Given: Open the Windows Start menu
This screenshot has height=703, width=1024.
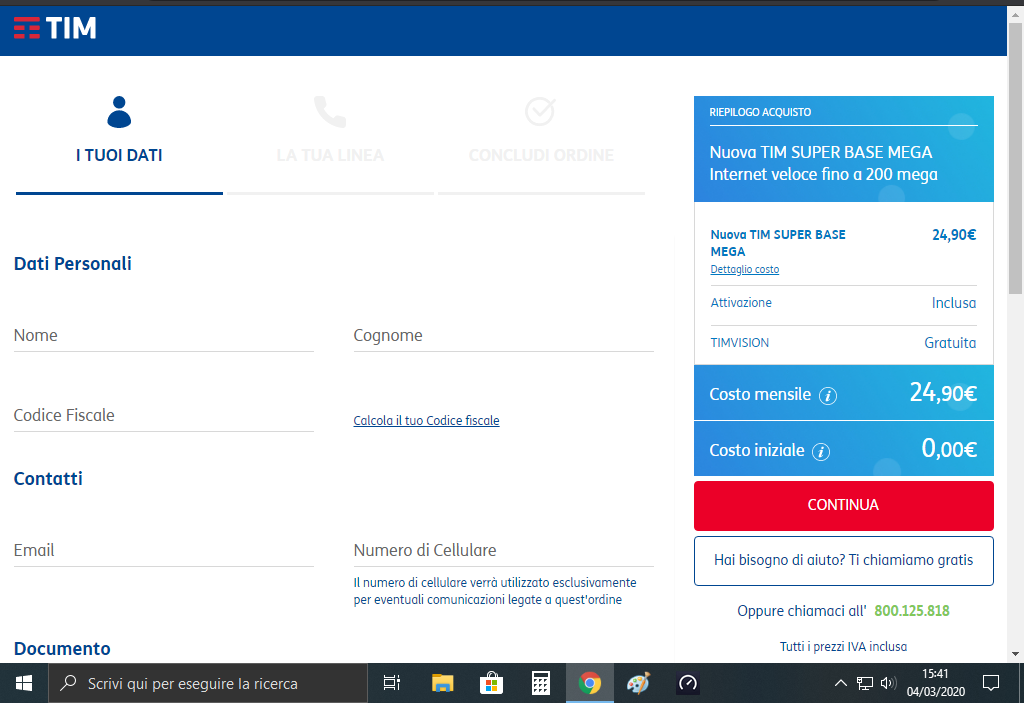Looking at the screenshot, I should tap(24, 683).
